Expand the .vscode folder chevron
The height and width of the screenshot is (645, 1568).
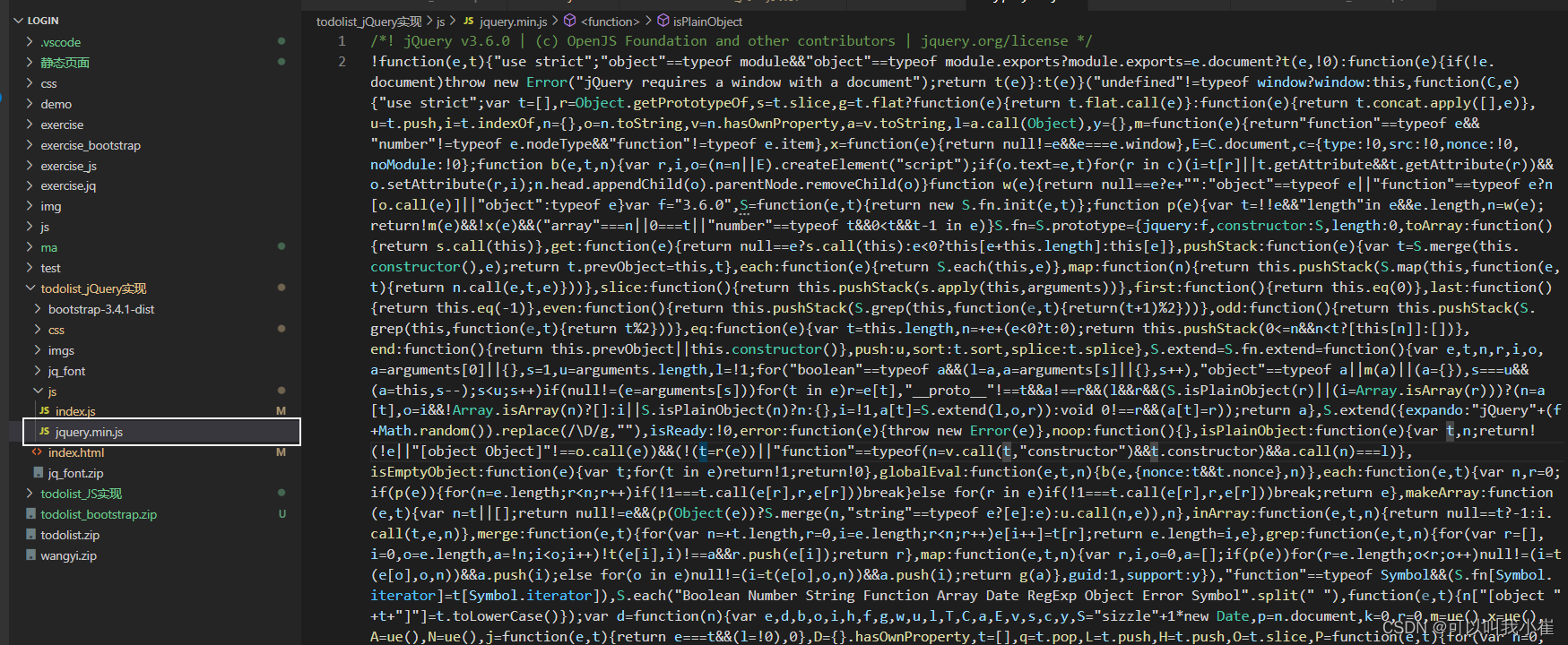30,42
